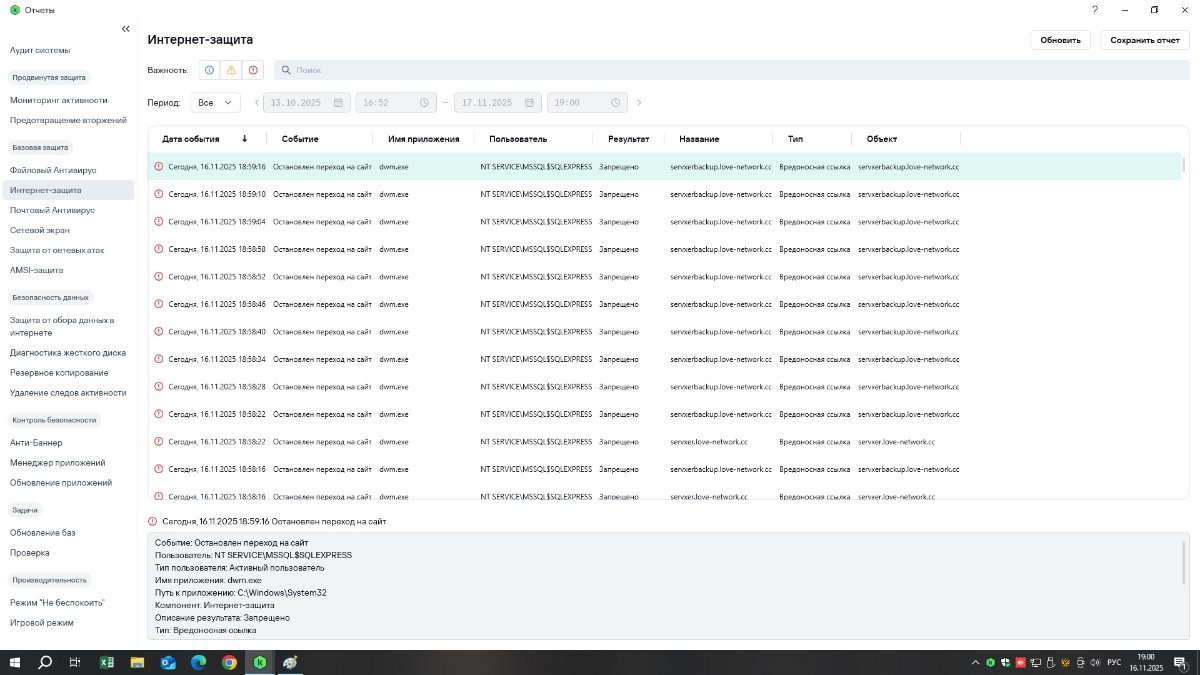The width and height of the screenshot is (1200, 675).
Task: Open the Период dropdown set to Все
Action: coord(215,103)
